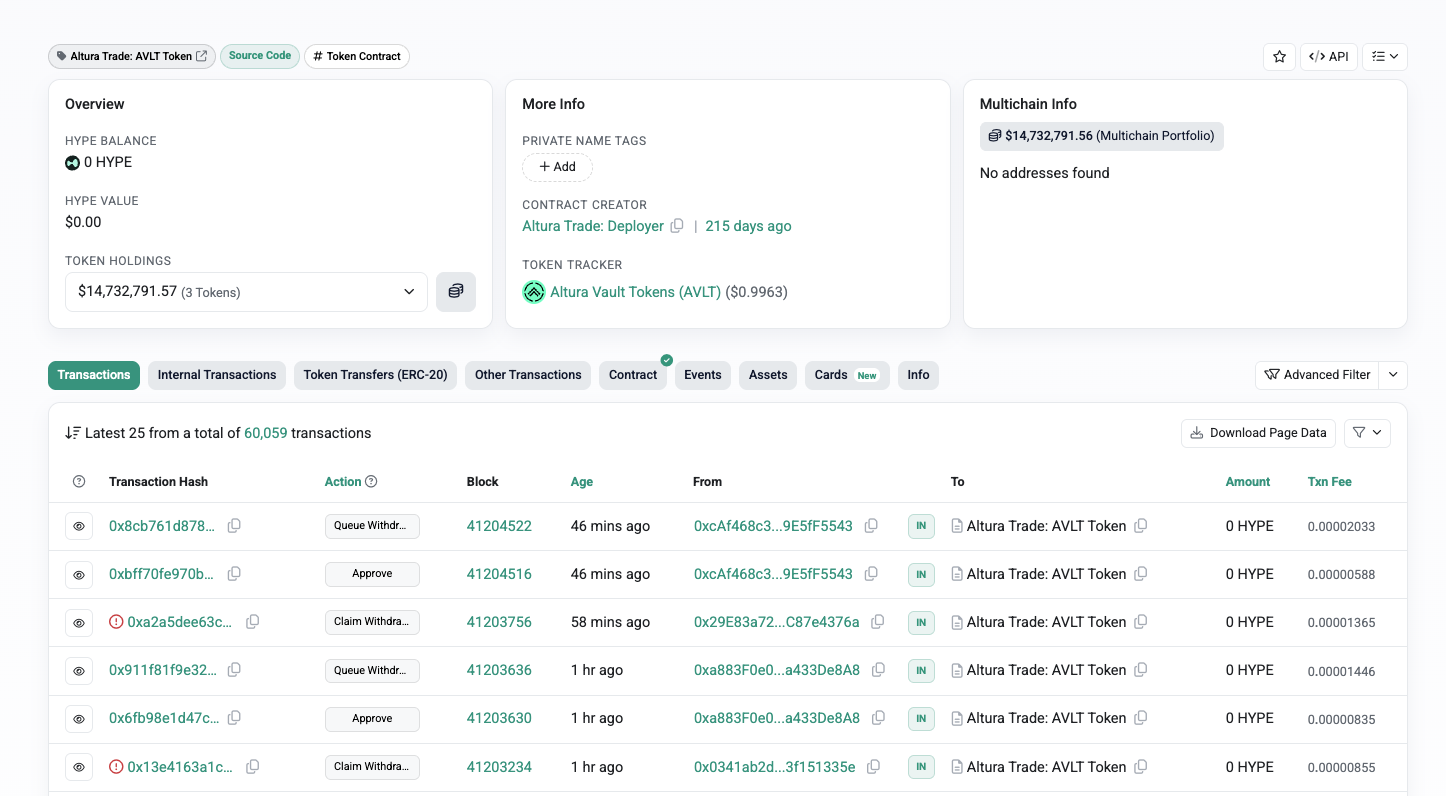
Task: Click the help icon beside the Action column header
Action: 371,482
